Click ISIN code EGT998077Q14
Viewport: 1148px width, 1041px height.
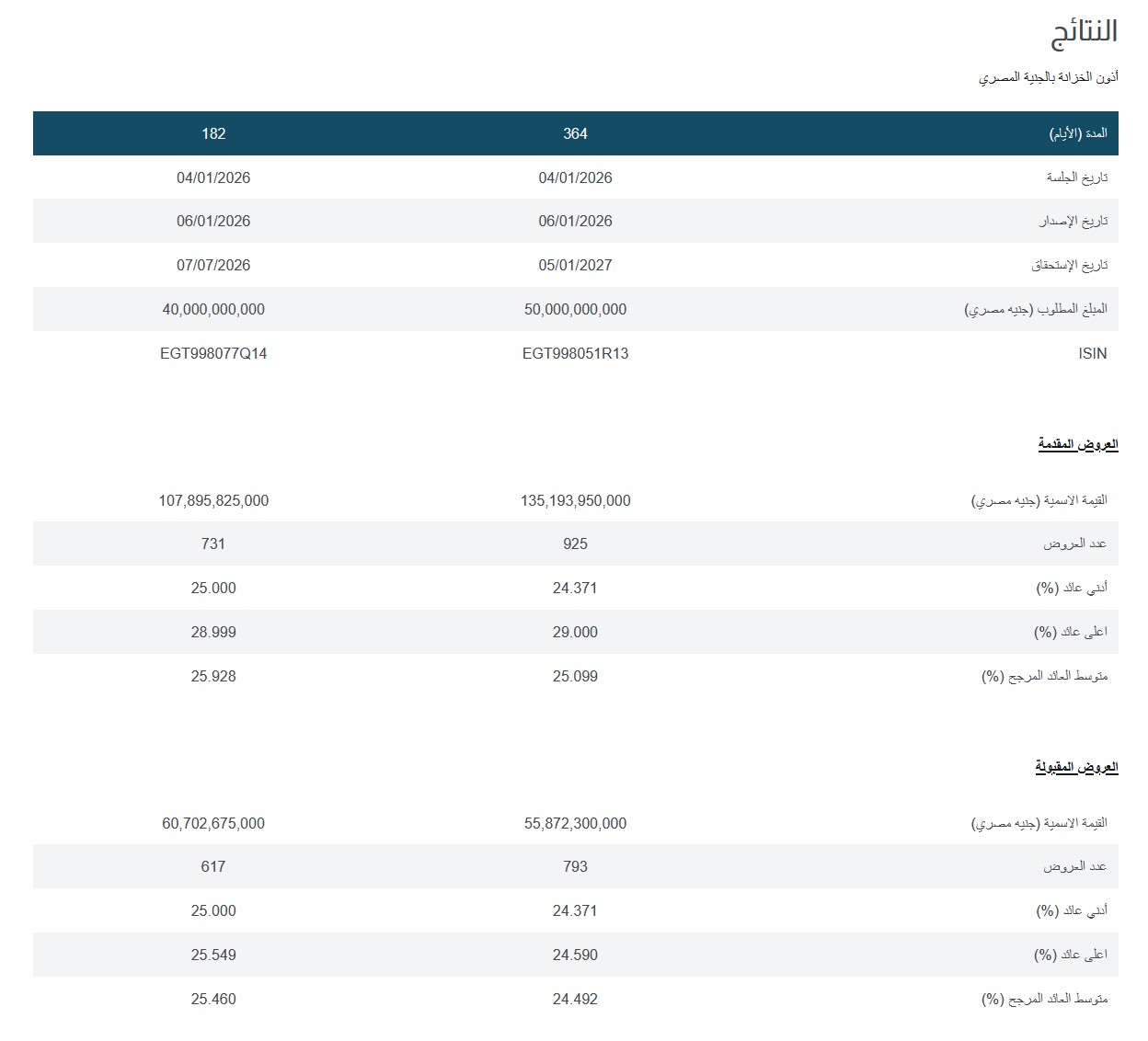(213, 354)
